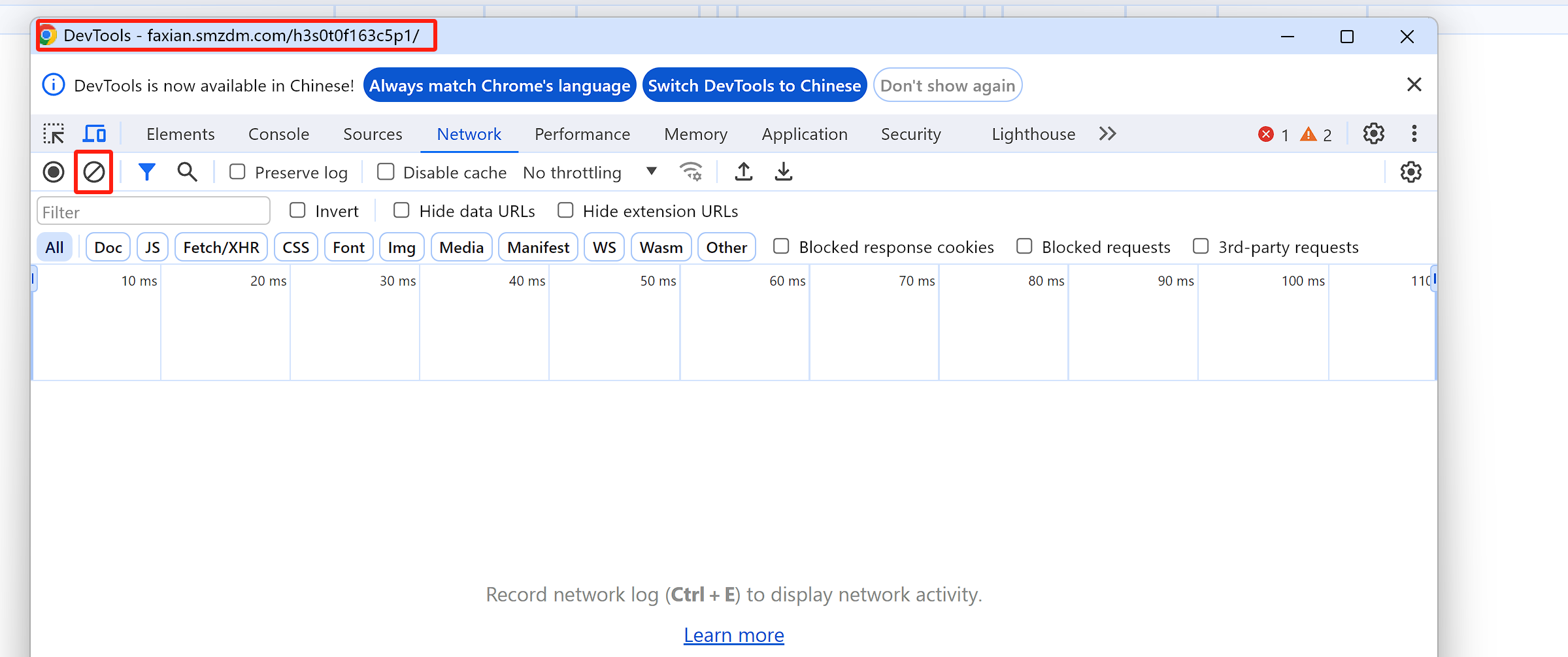The image size is (1568, 657).
Task: Stop recording network log
Action: [x=54, y=172]
